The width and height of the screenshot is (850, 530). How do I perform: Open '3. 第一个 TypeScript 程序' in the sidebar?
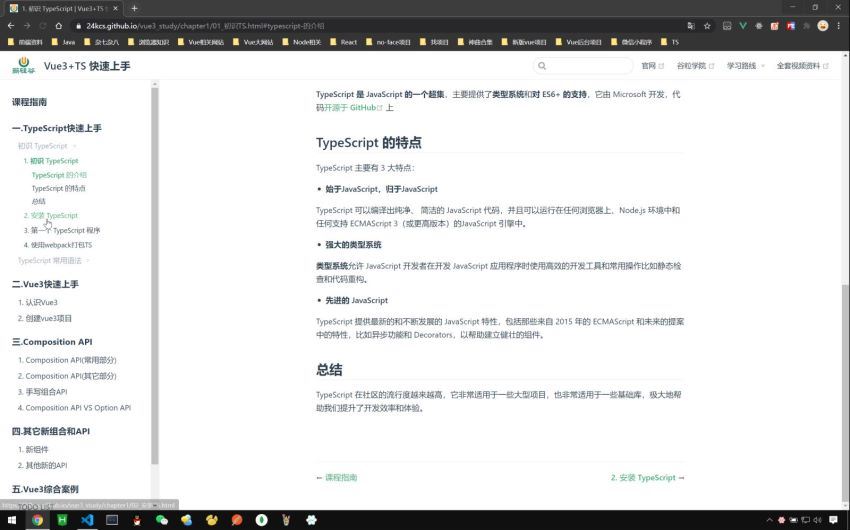click(x=62, y=230)
